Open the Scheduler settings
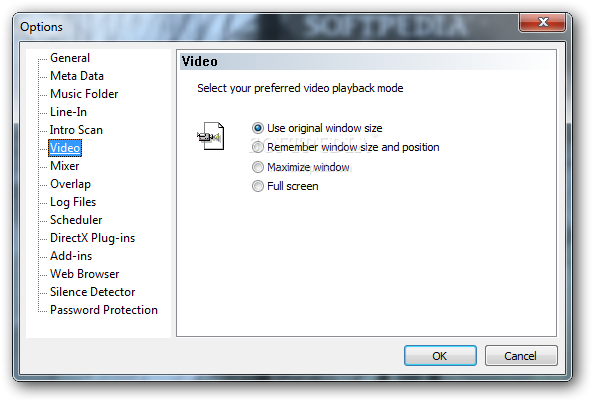Image resolution: width=593 pixels, height=402 pixels. pos(76,220)
